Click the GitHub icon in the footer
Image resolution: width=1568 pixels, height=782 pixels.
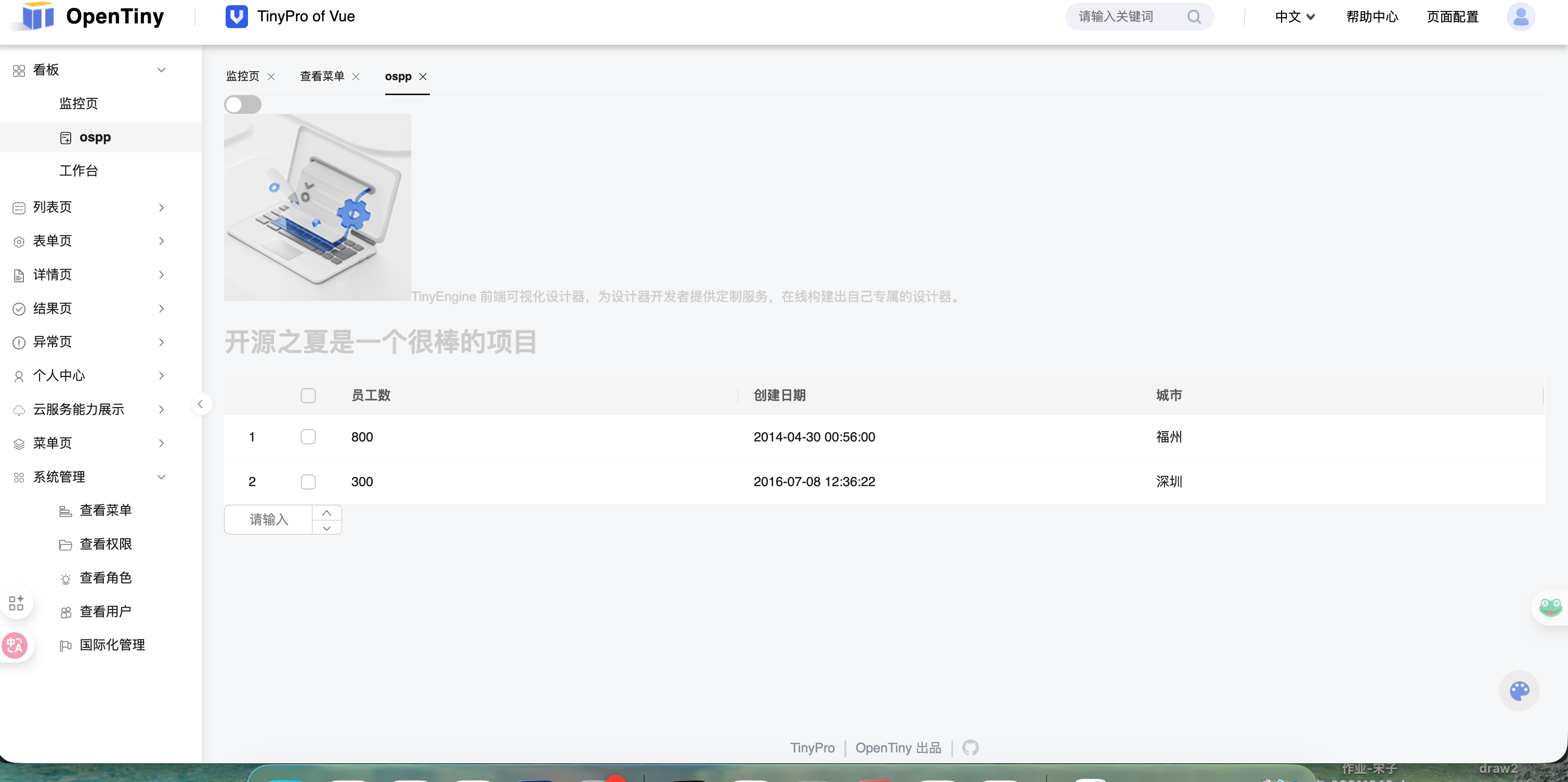tap(970, 747)
